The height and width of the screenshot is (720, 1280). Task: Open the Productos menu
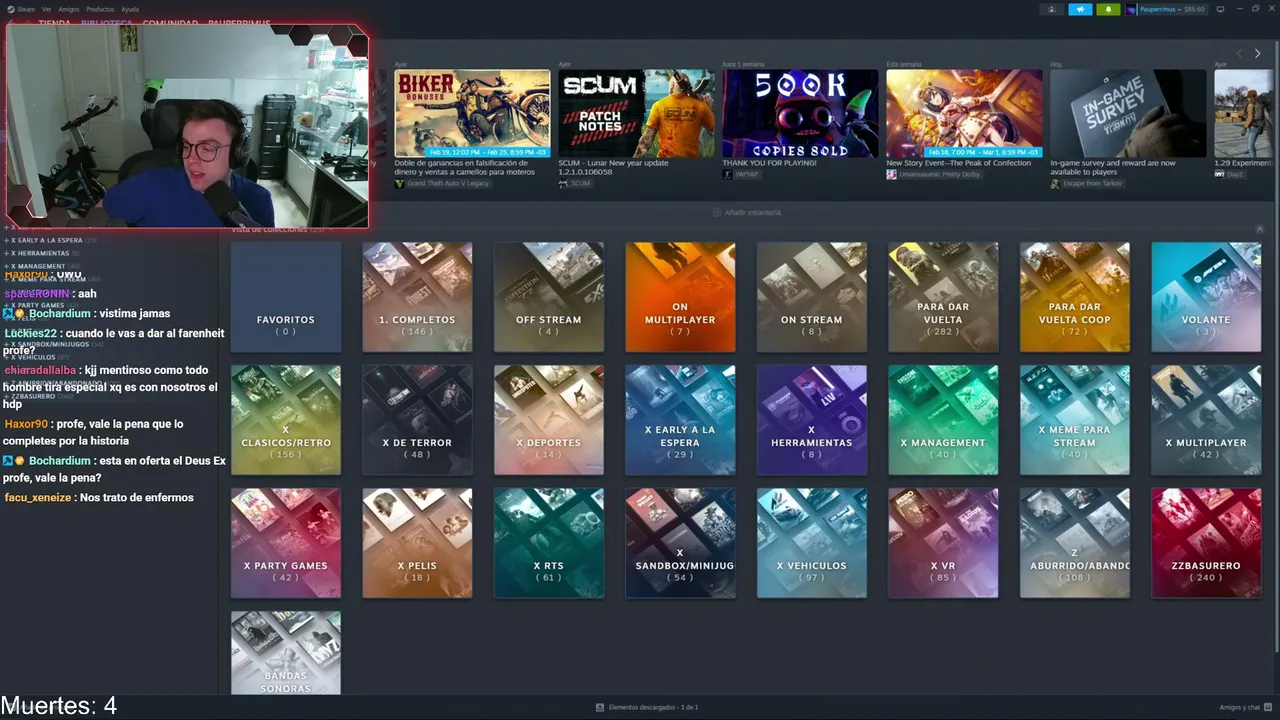point(100,9)
